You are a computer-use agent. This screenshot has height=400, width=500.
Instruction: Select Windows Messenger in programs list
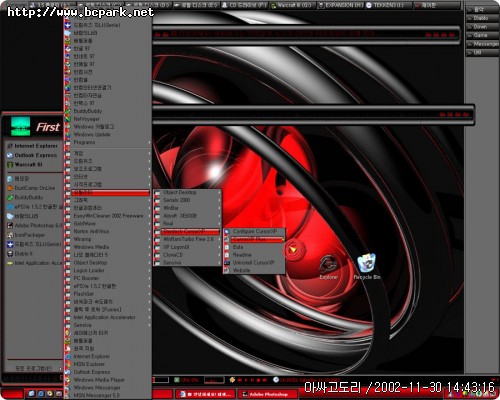click(x=108, y=388)
